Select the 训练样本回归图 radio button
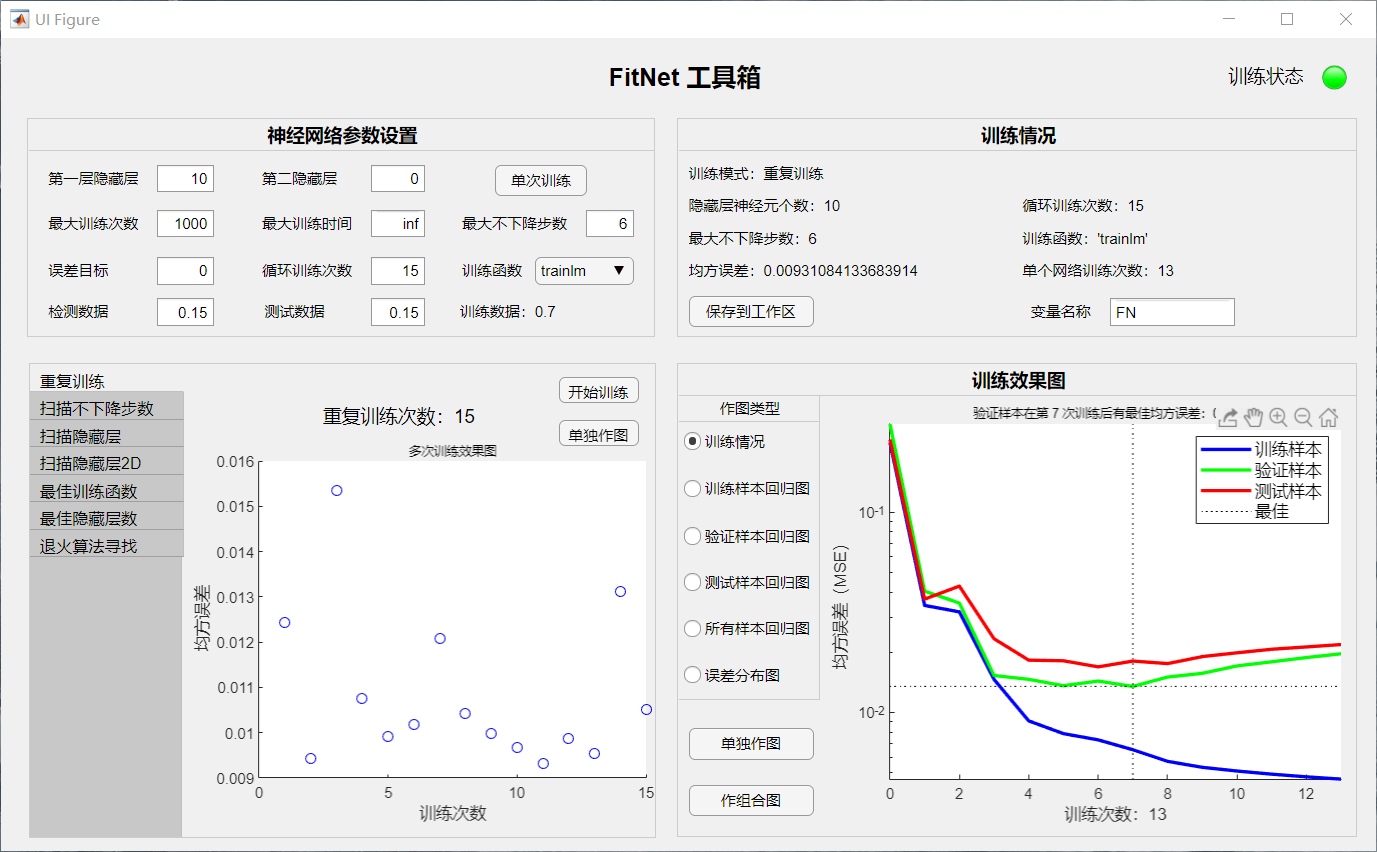This screenshot has height=852, width=1377. pos(692,489)
